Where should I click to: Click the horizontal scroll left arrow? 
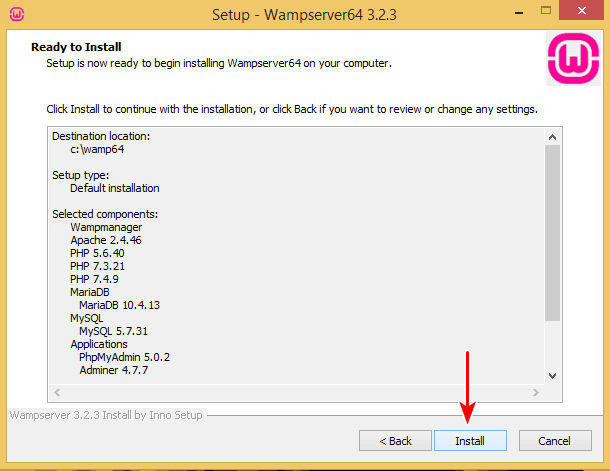click(57, 392)
